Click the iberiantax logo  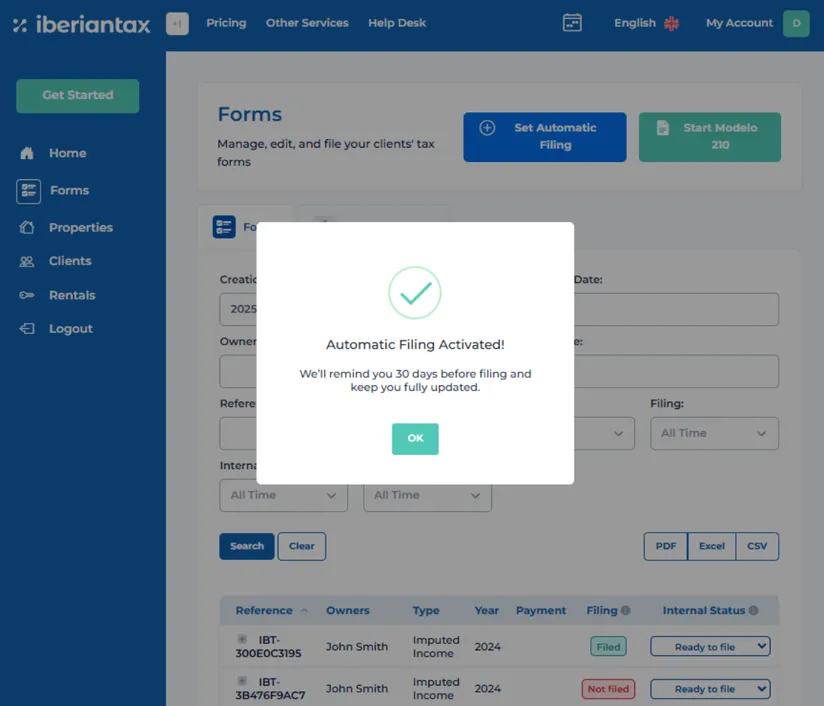pos(80,23)
